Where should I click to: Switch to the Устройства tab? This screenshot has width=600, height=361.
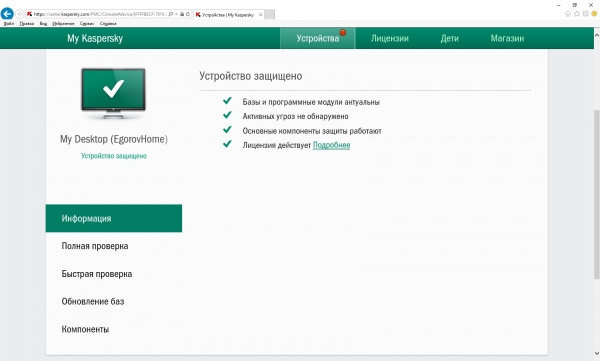(318, 38)
